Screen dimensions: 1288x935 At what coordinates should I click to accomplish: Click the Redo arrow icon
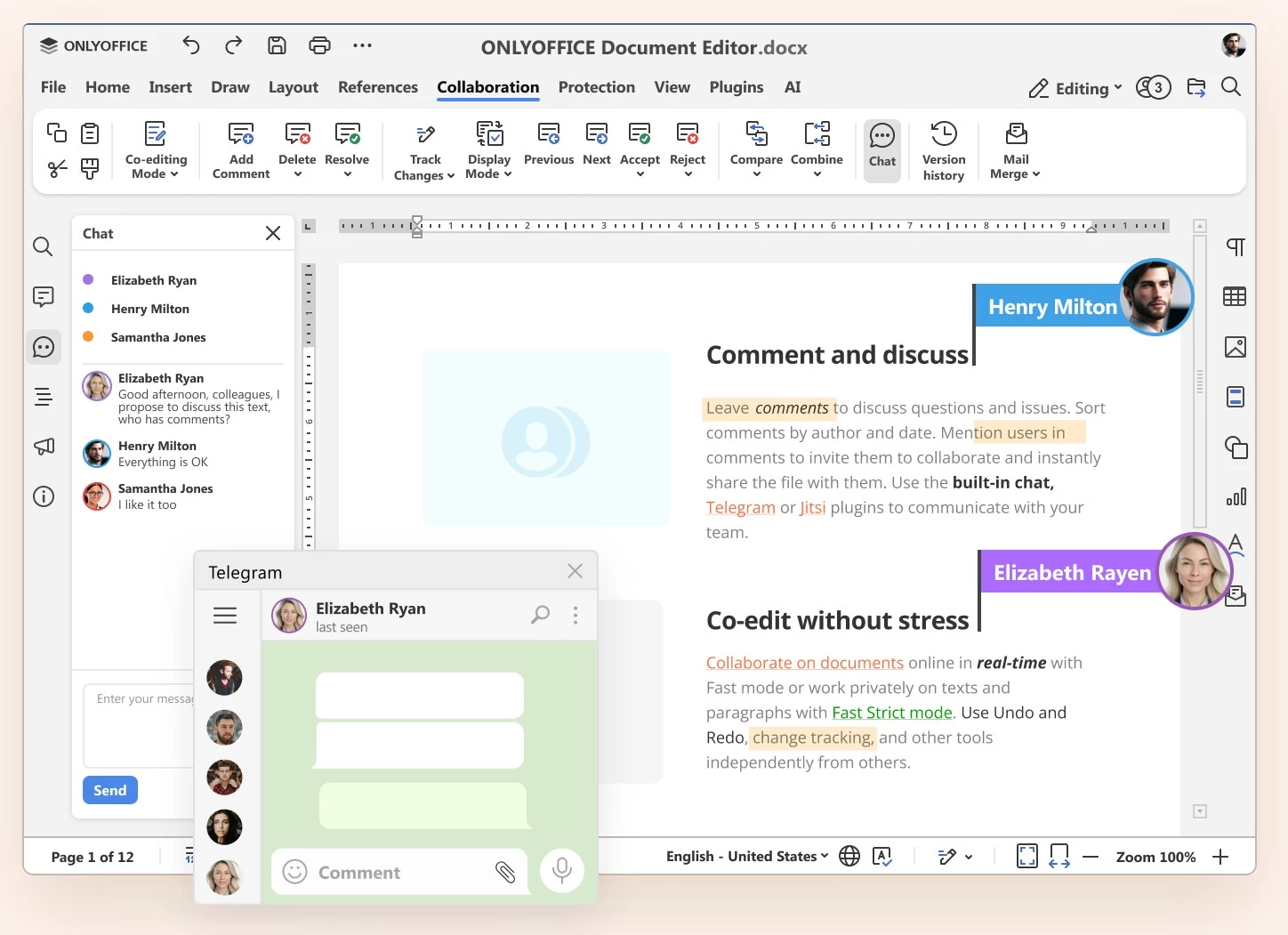pos(234,45)
